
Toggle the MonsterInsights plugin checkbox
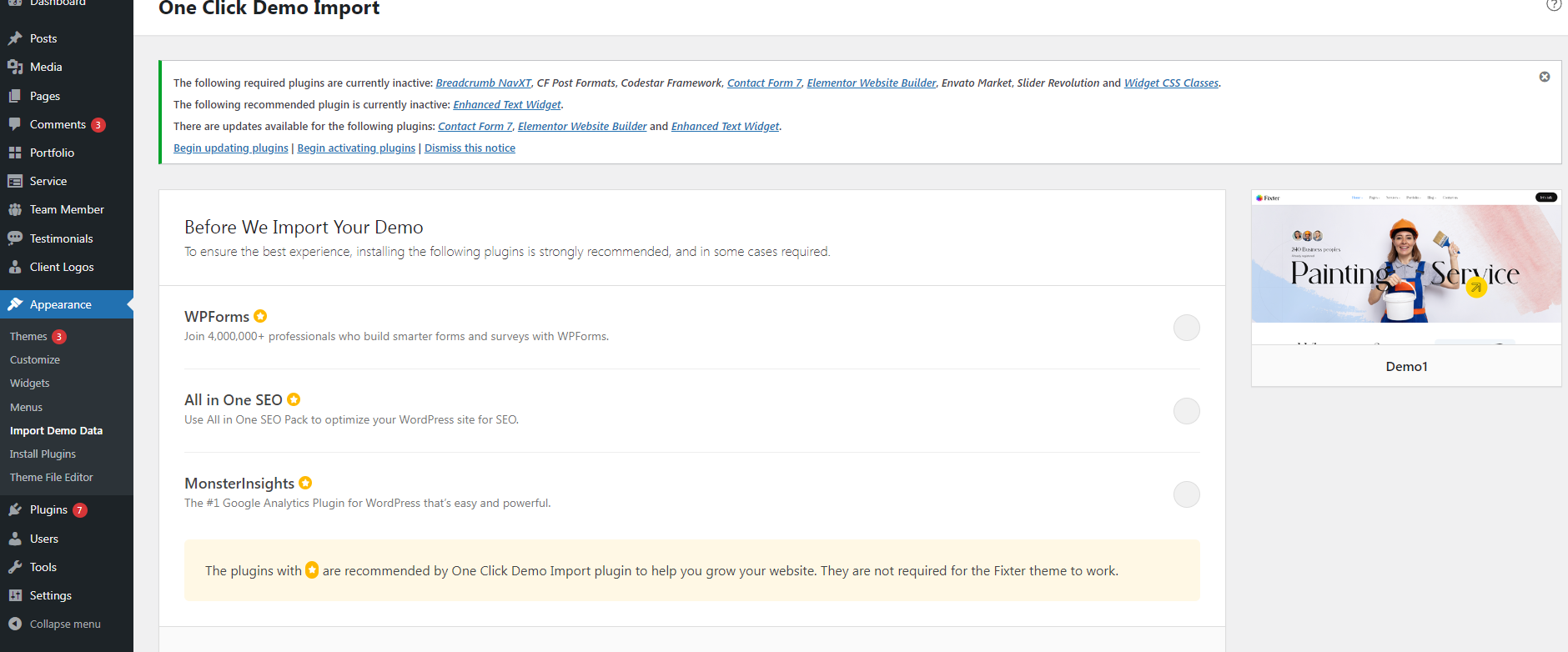pyautogui.click(x=1187, y=494)
